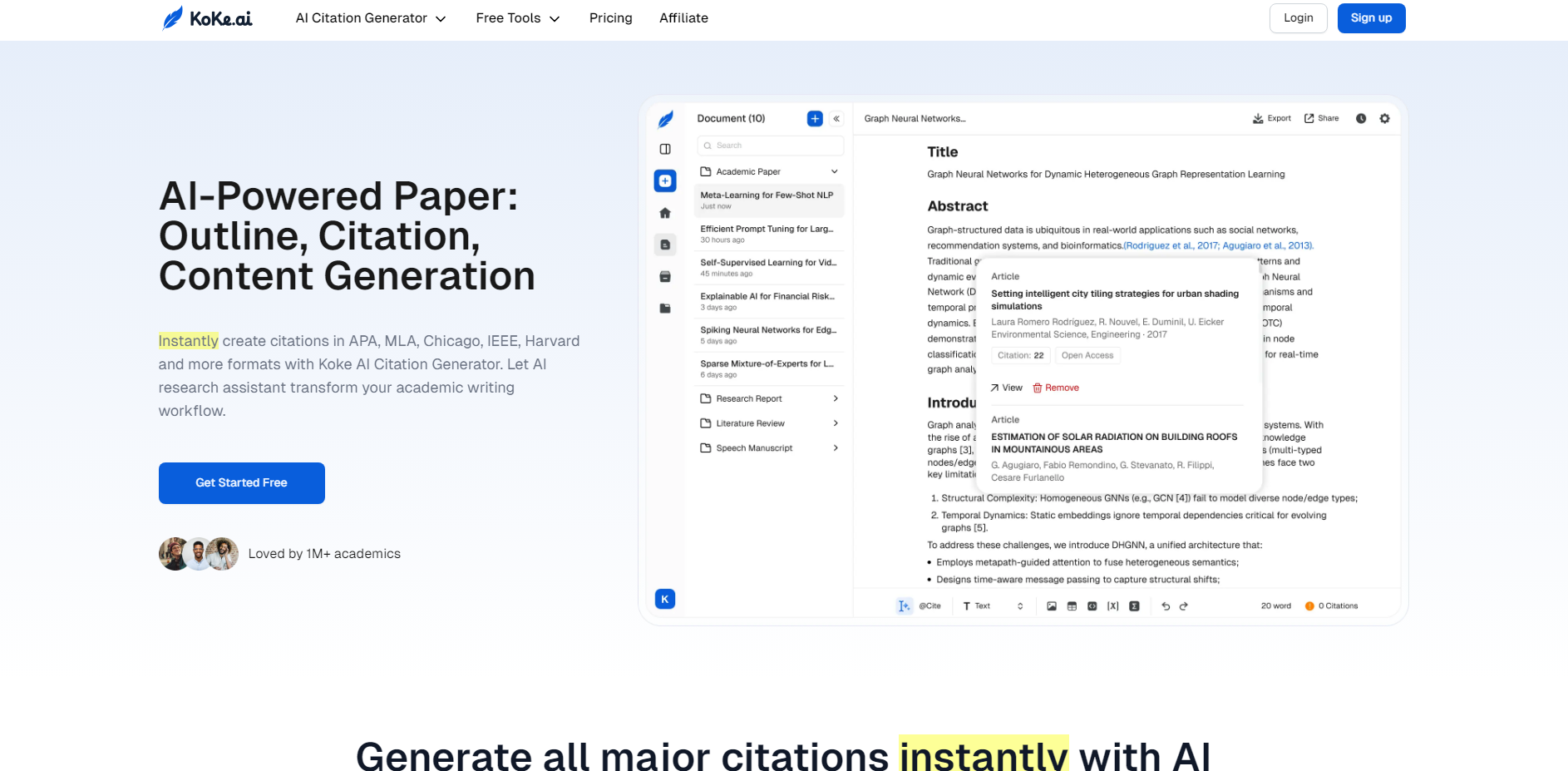This screenshot has height=771, width=1568.
Task: Go to the Pricing page
Action: [610, 18]
